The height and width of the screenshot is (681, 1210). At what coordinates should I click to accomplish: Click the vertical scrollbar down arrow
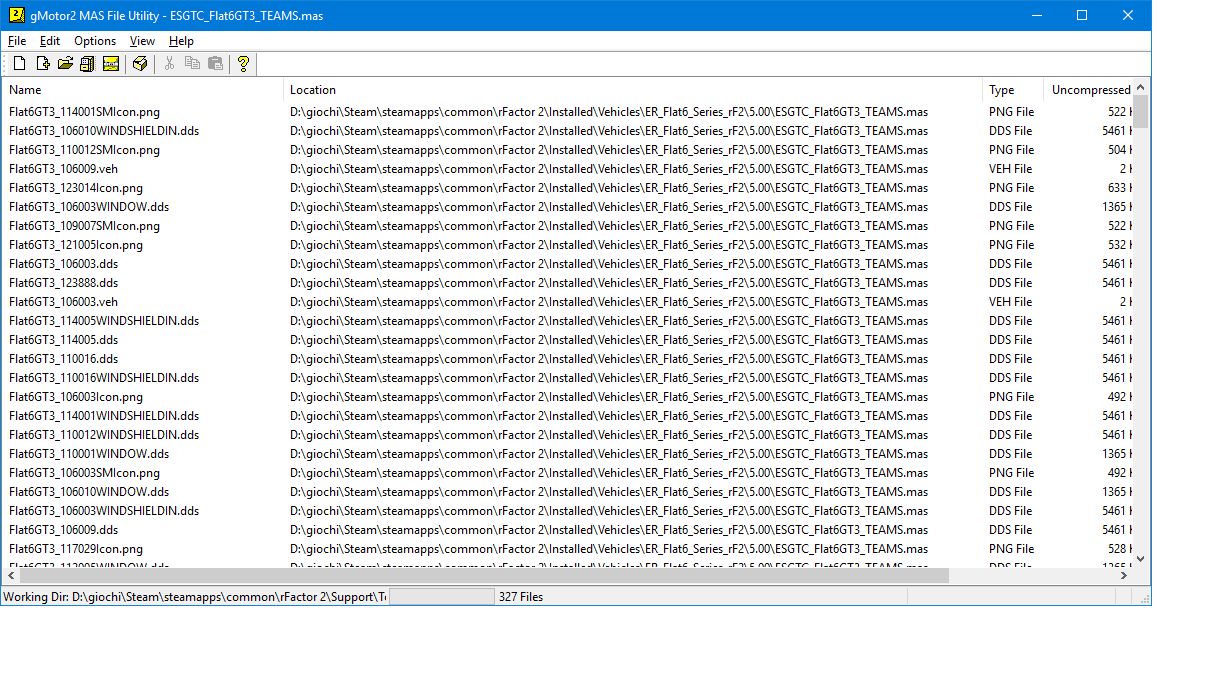point(1141,559)
